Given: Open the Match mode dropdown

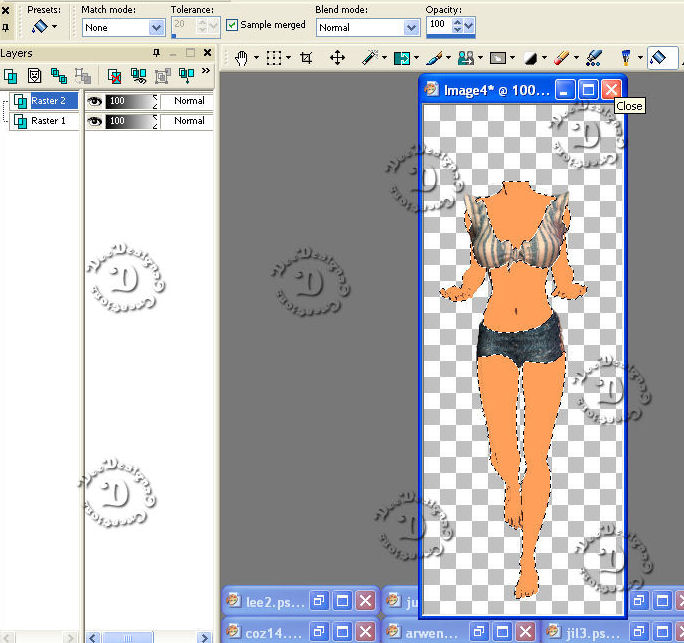Looking at the screenshot, I should 156,28.
